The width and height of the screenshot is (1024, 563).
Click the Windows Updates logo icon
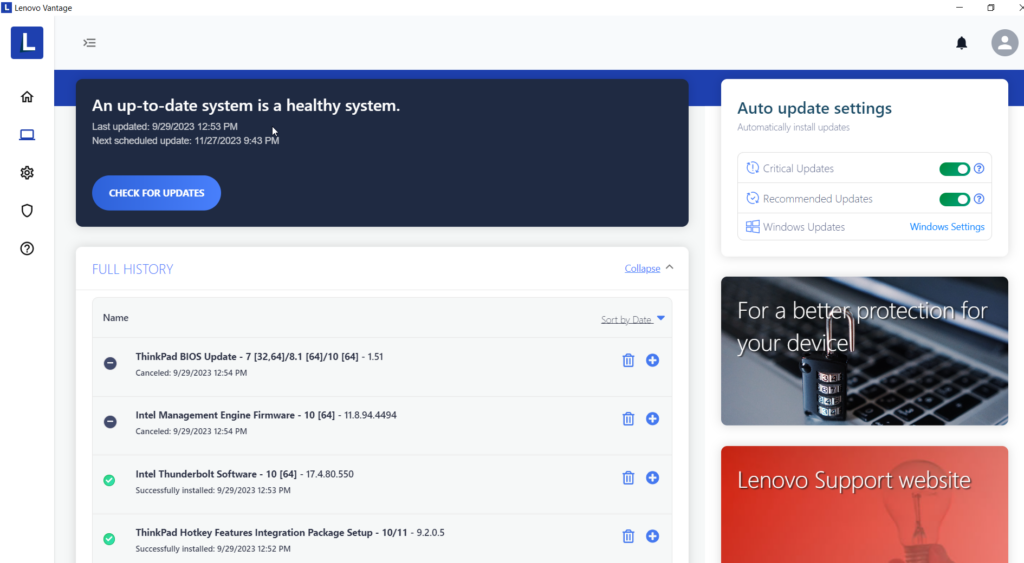(x=752, y=227)
